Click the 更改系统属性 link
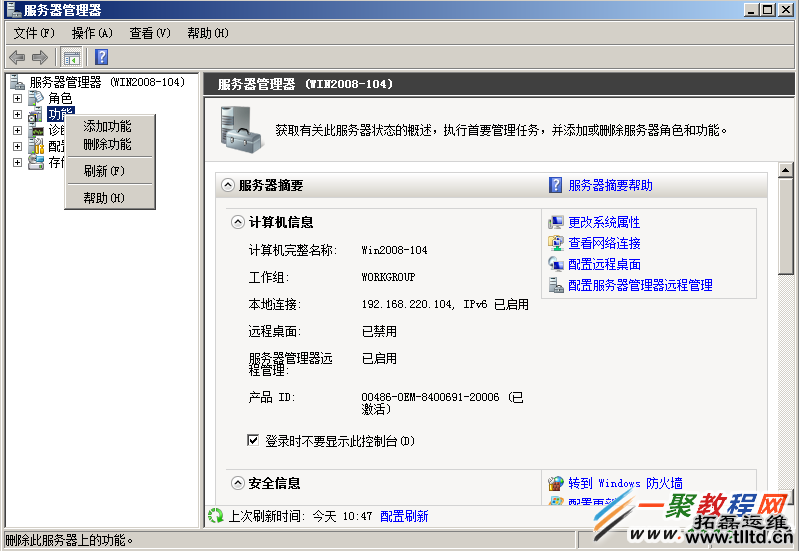The image size is (799, 551). tap(604, 222)
